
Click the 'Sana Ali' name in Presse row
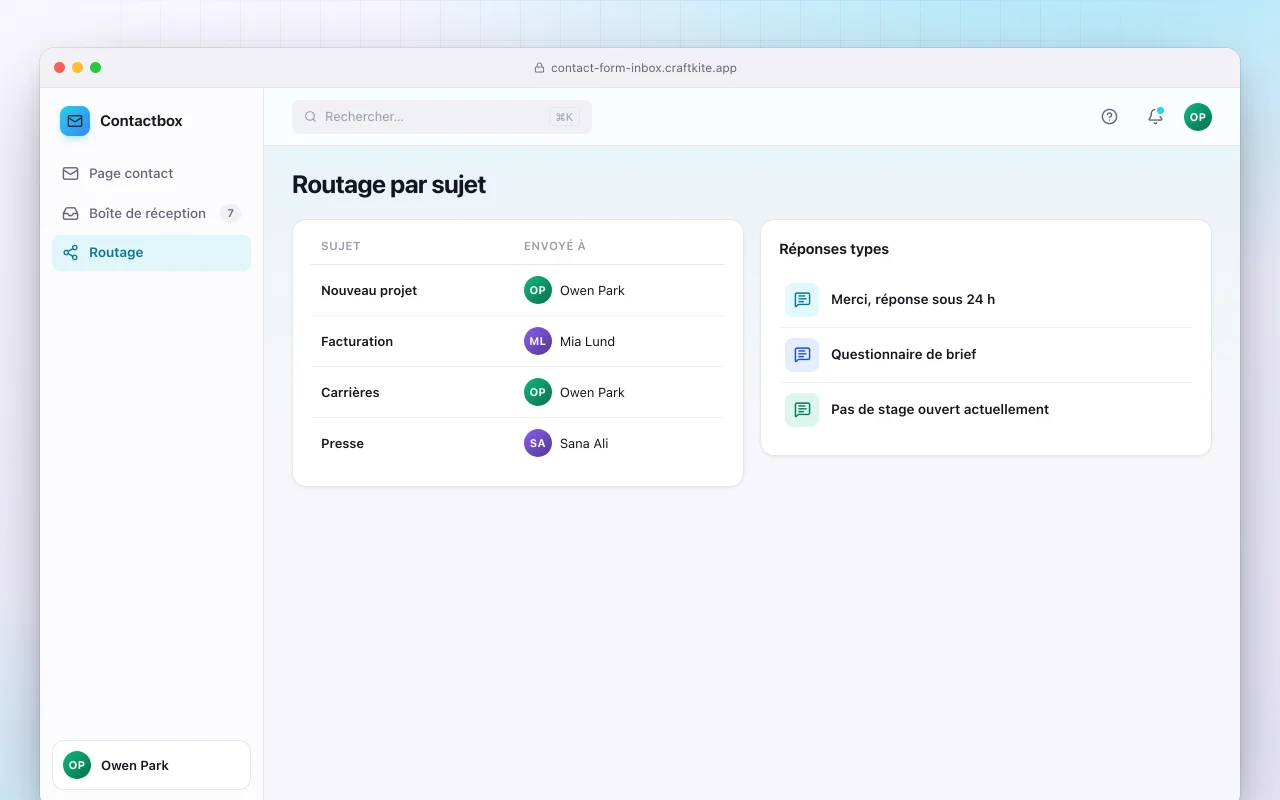(x=584, y=443)
